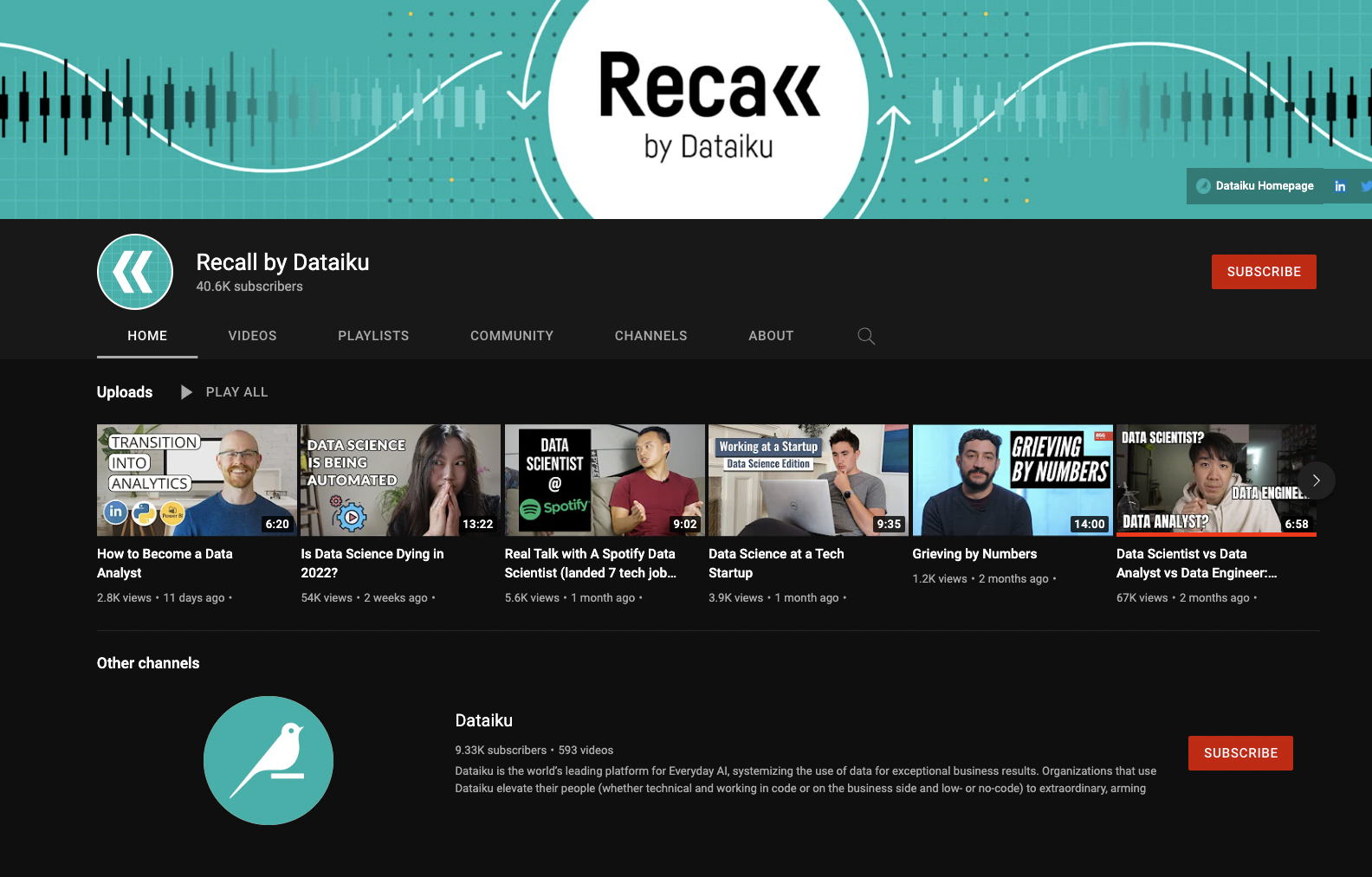The image size is (1372, 877).
Task: Open the Dataiku channel name link
Action: (484, 720)
